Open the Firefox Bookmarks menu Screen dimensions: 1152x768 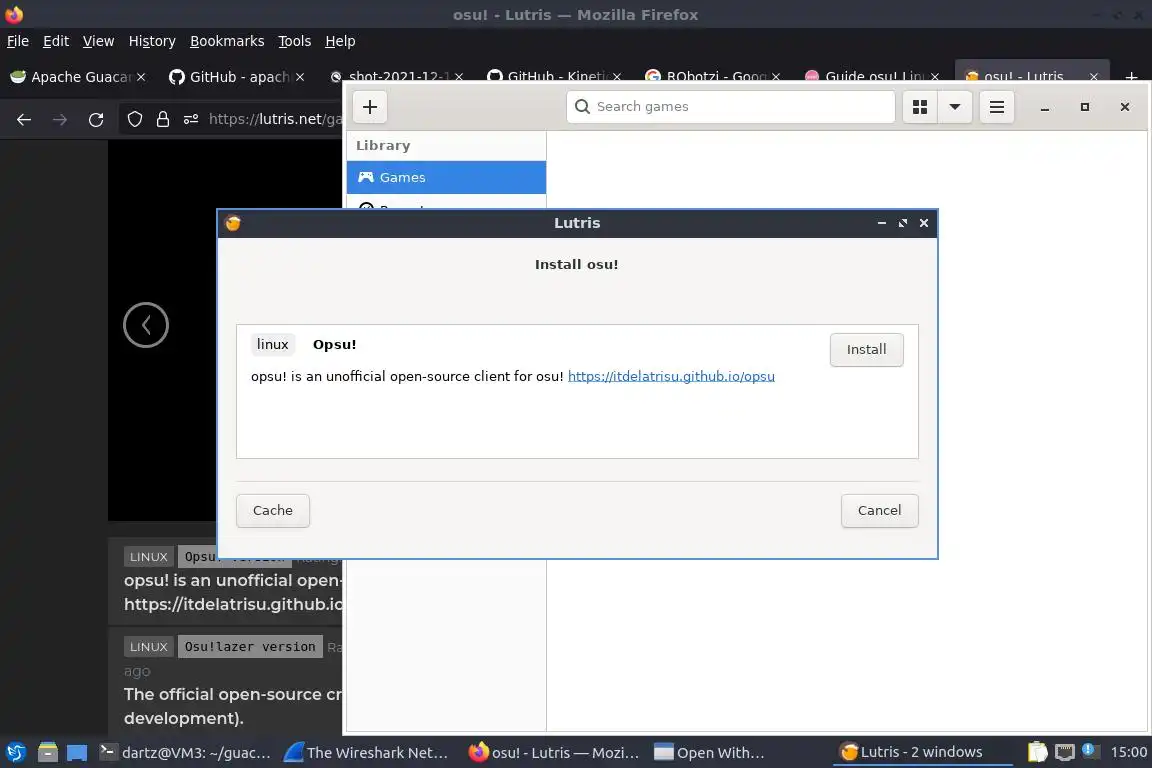tap(227, 41)
